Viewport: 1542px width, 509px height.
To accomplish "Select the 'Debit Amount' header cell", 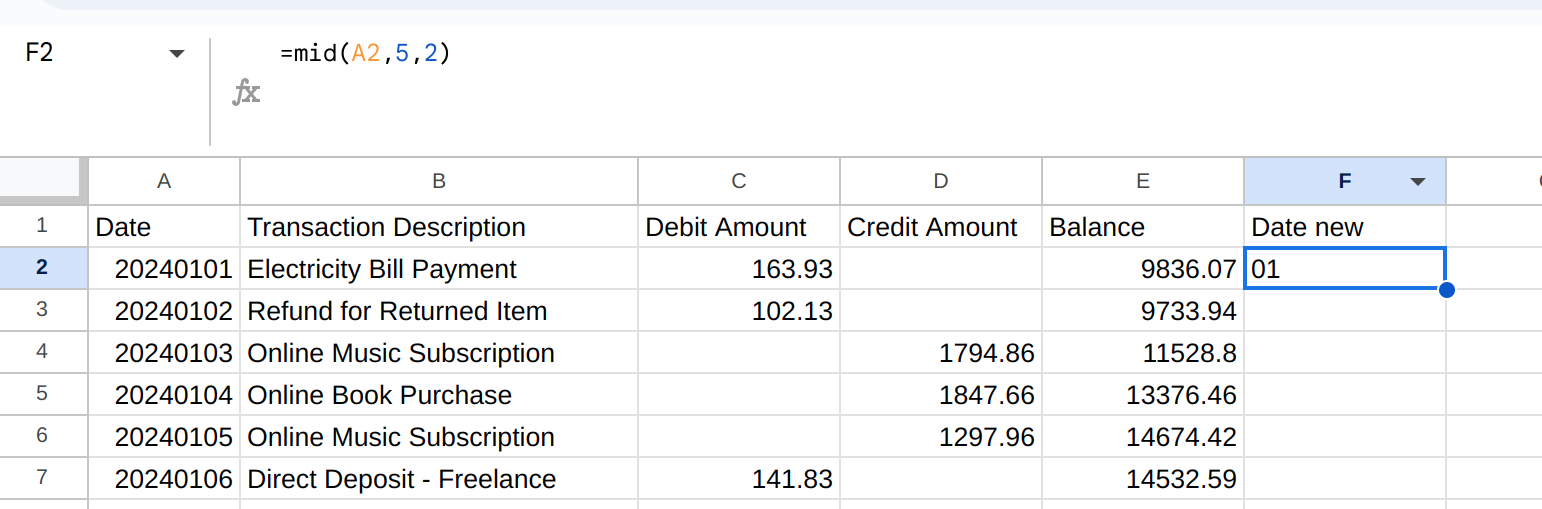I will tap(739, 227).
